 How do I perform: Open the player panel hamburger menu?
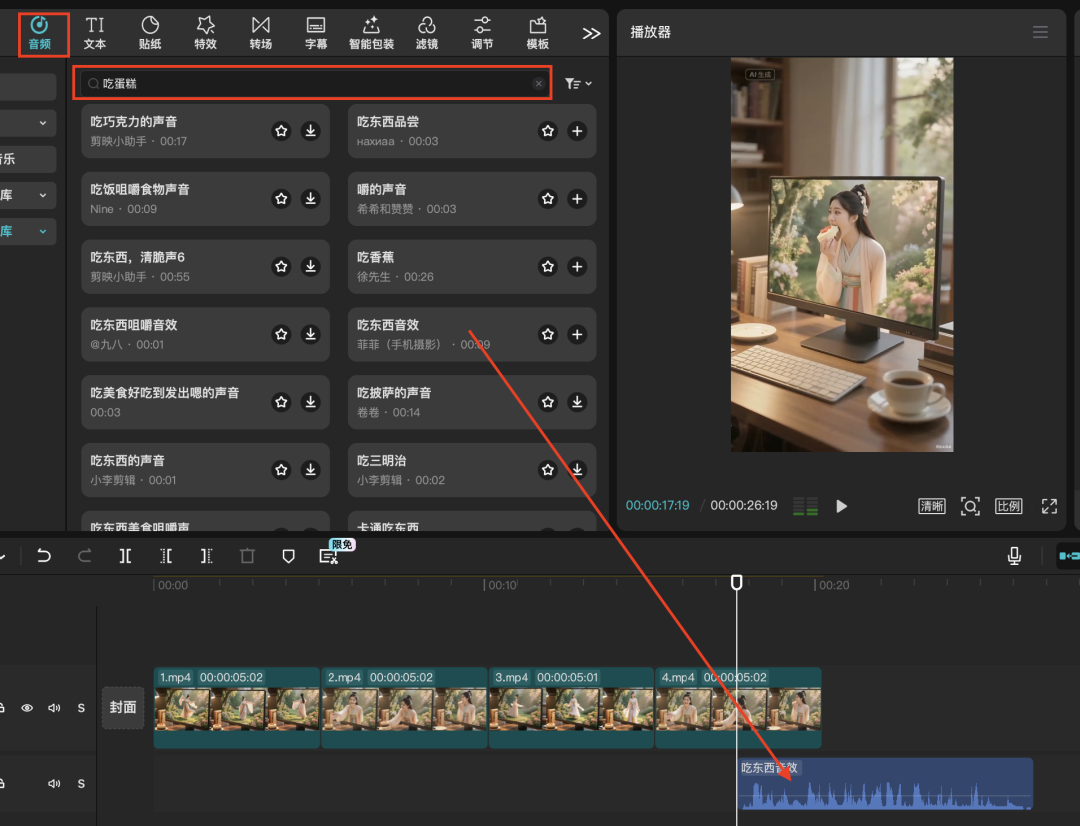point(1040,32)
